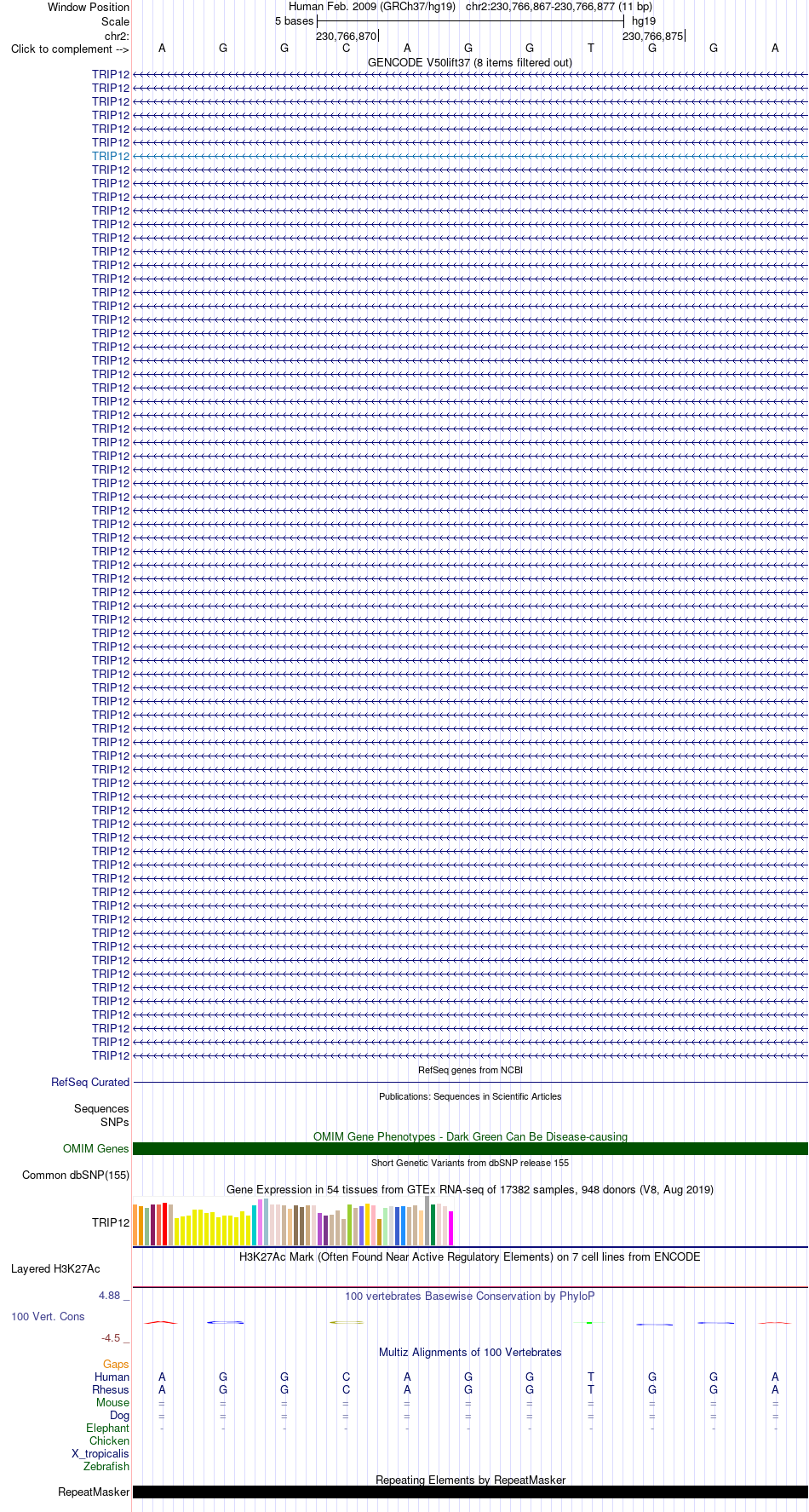Select the Mouse alignment row label
This screenshot has width=809, height=1512.
(112, 1403)
